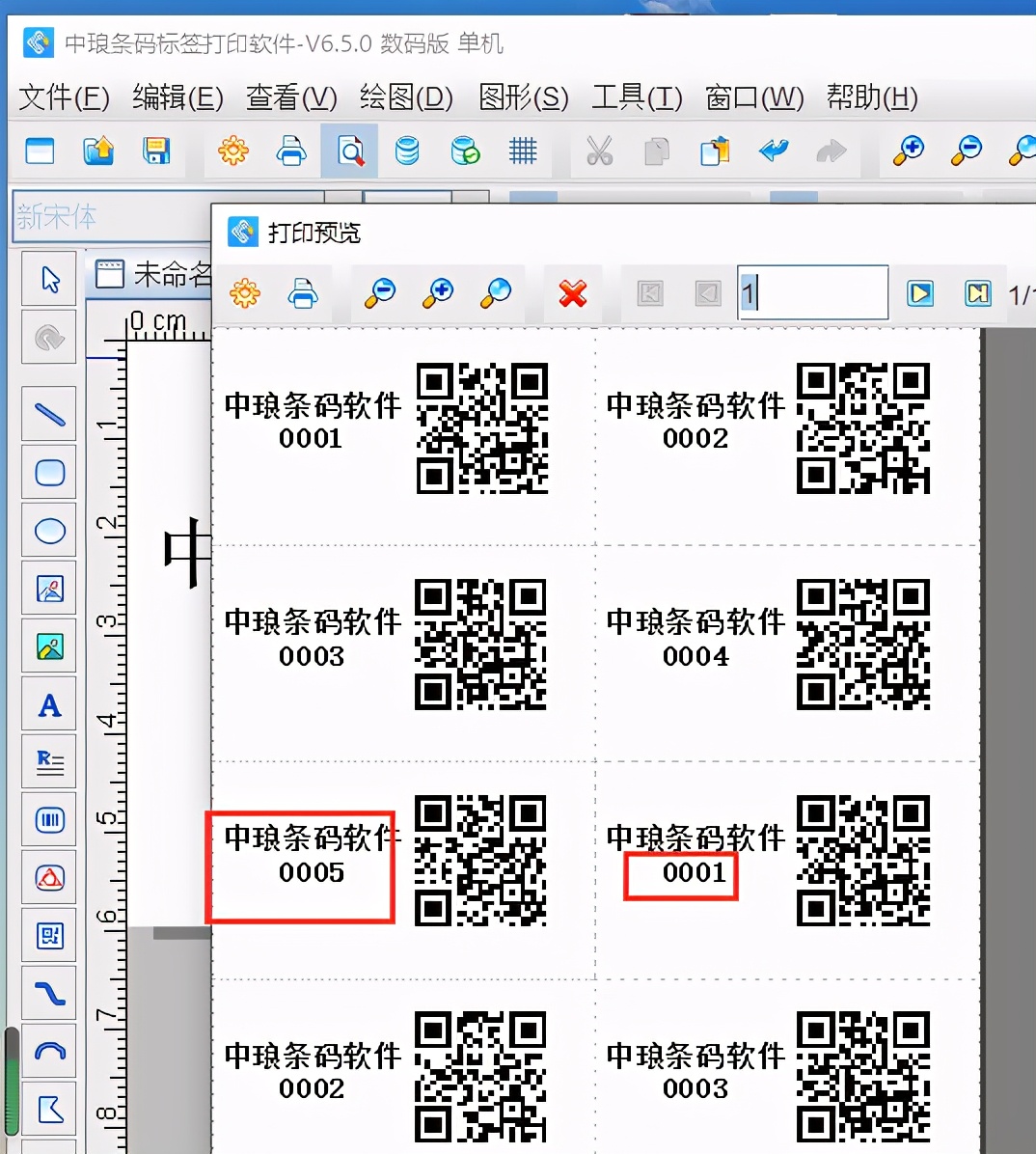Viewport: 1036px width, 1154px height.
Task: Open the 文件(F) menu
Action: pos(64,97)
